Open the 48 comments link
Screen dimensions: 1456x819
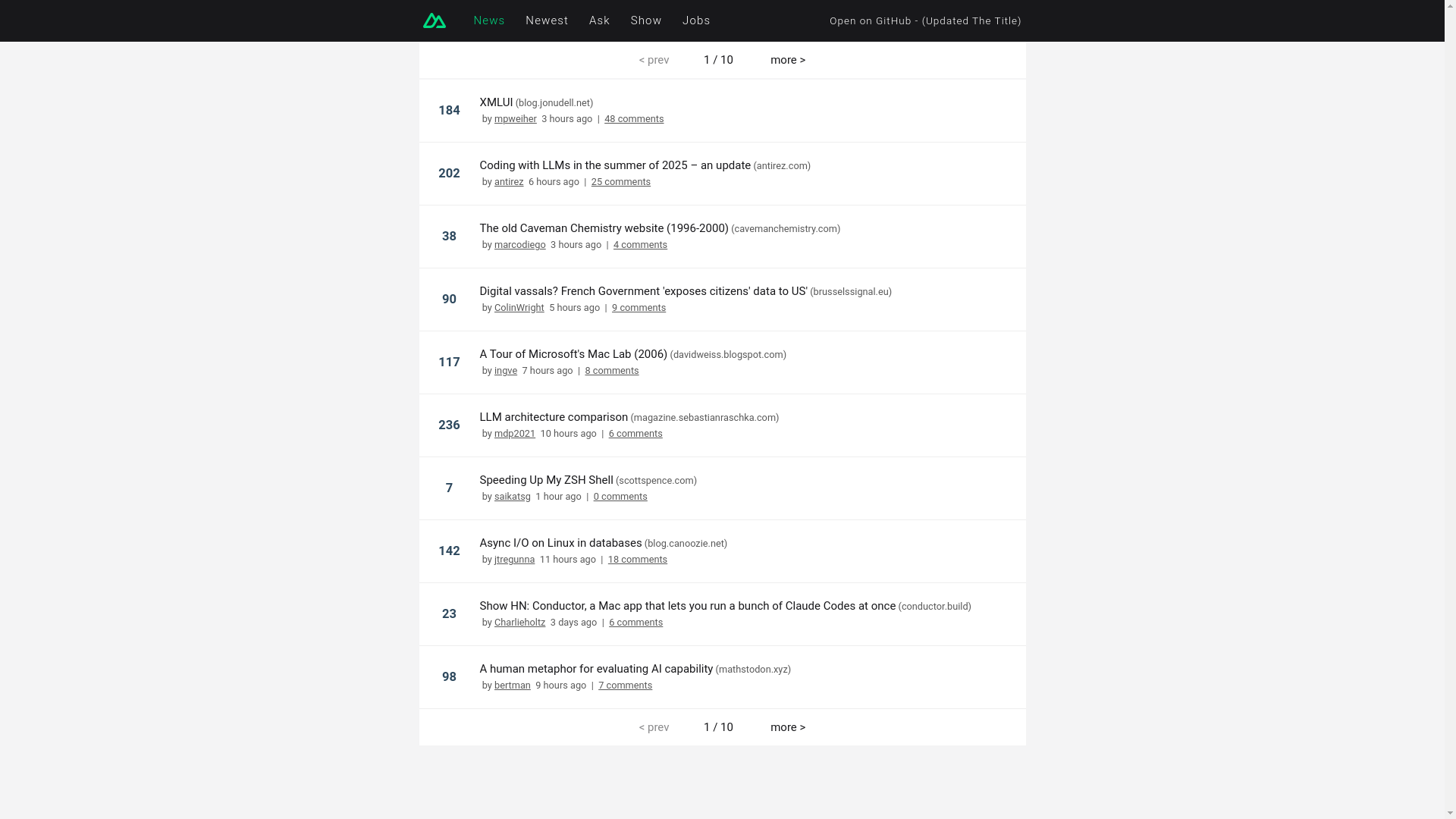pyautogui.click(x=634, y=119)
